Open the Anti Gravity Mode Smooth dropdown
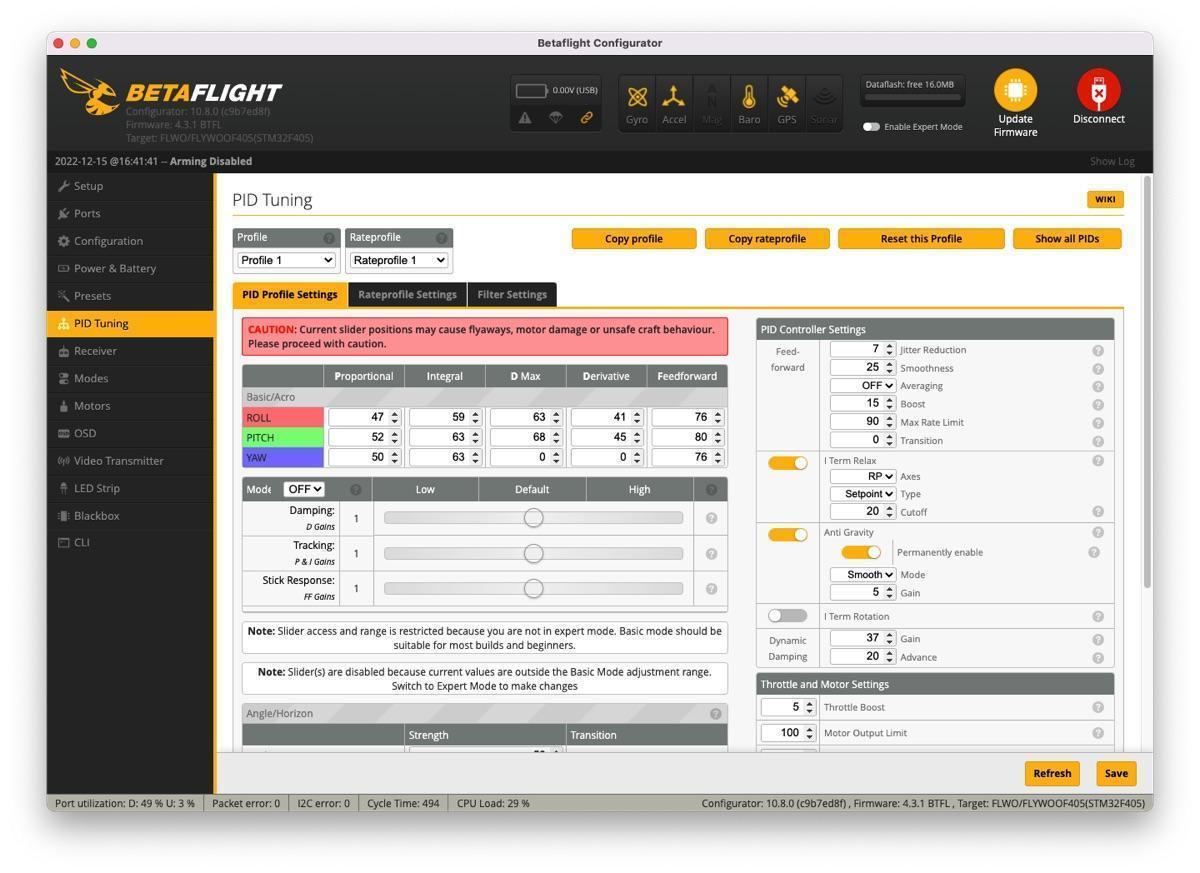This screenshot has width=1200, height=873. [x=863, y=575]
